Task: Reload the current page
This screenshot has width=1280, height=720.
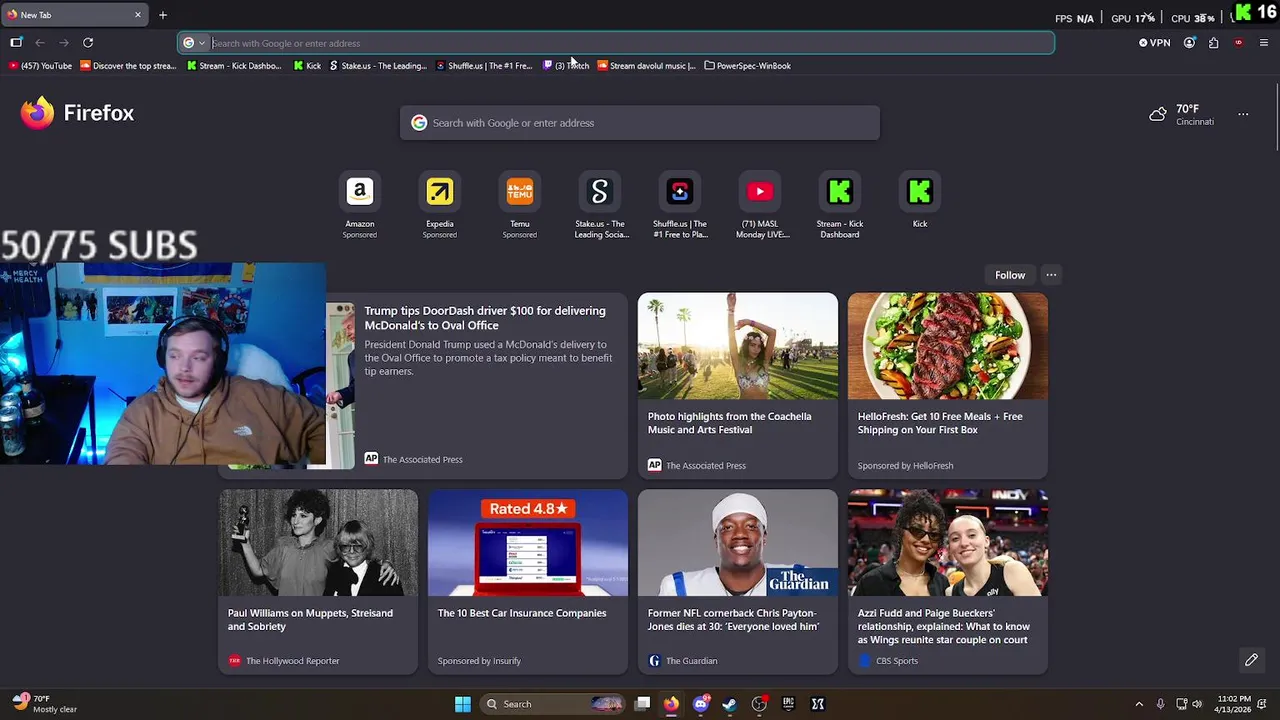Action: (x=88, y=43)
